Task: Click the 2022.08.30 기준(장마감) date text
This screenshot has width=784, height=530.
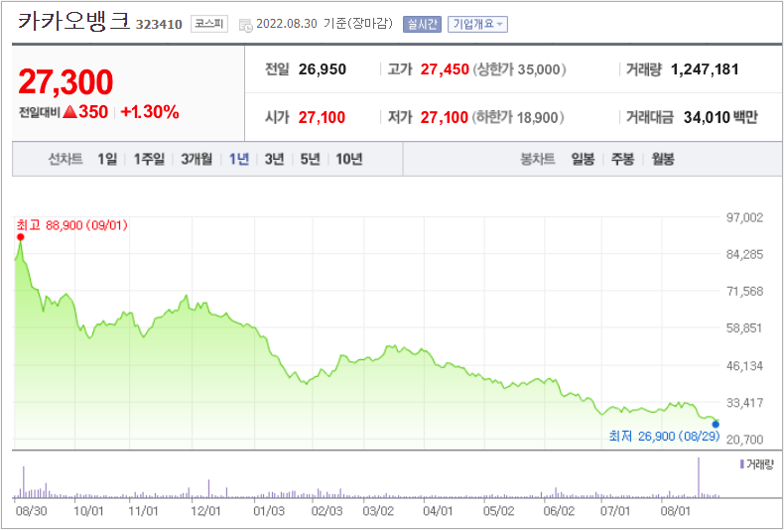Action: (x=324, y=24)
